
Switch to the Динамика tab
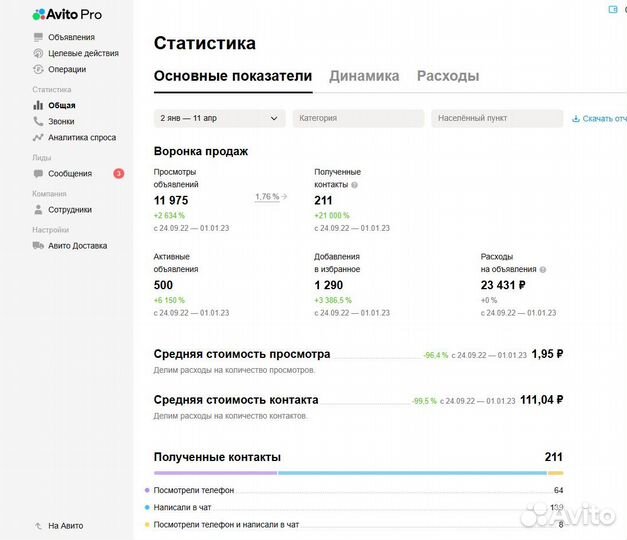pyautogui.click(x=364, y=76)
